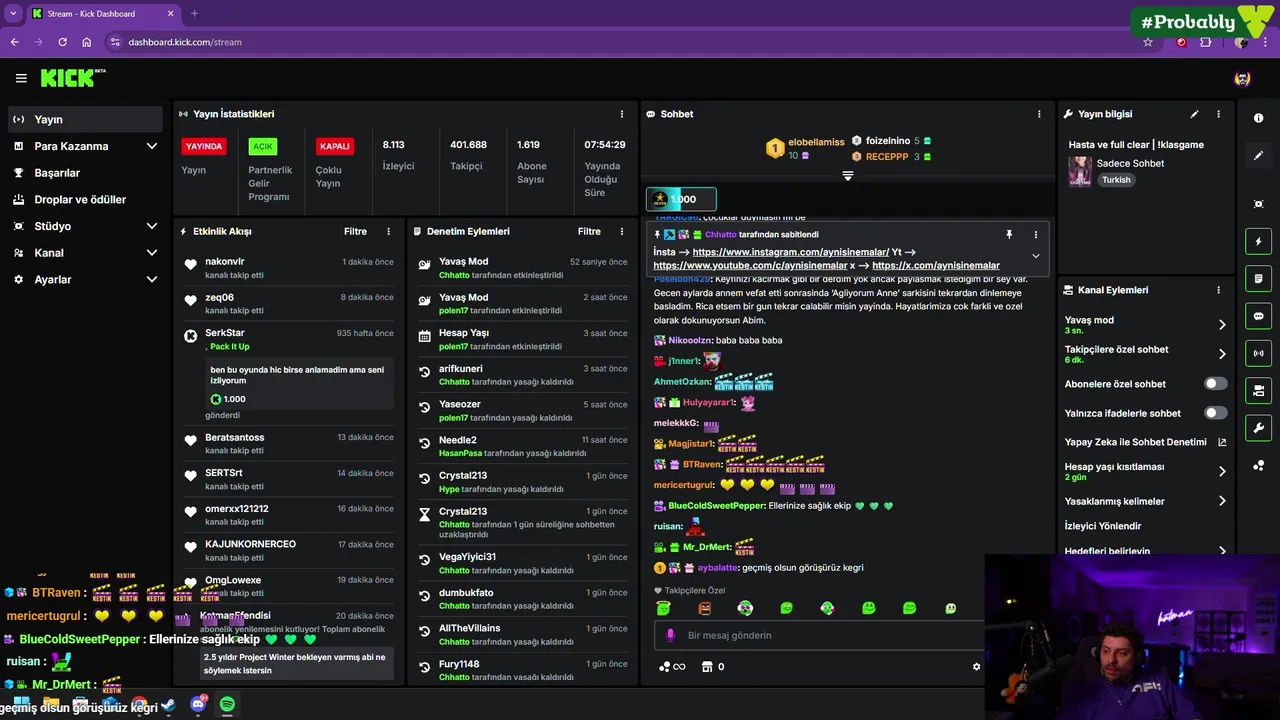The width and height of the screenshot is (1280, 720).
Task: Edit stream info with pencil icon in Yayın bilgisi
Action: tap(1194, 114)
